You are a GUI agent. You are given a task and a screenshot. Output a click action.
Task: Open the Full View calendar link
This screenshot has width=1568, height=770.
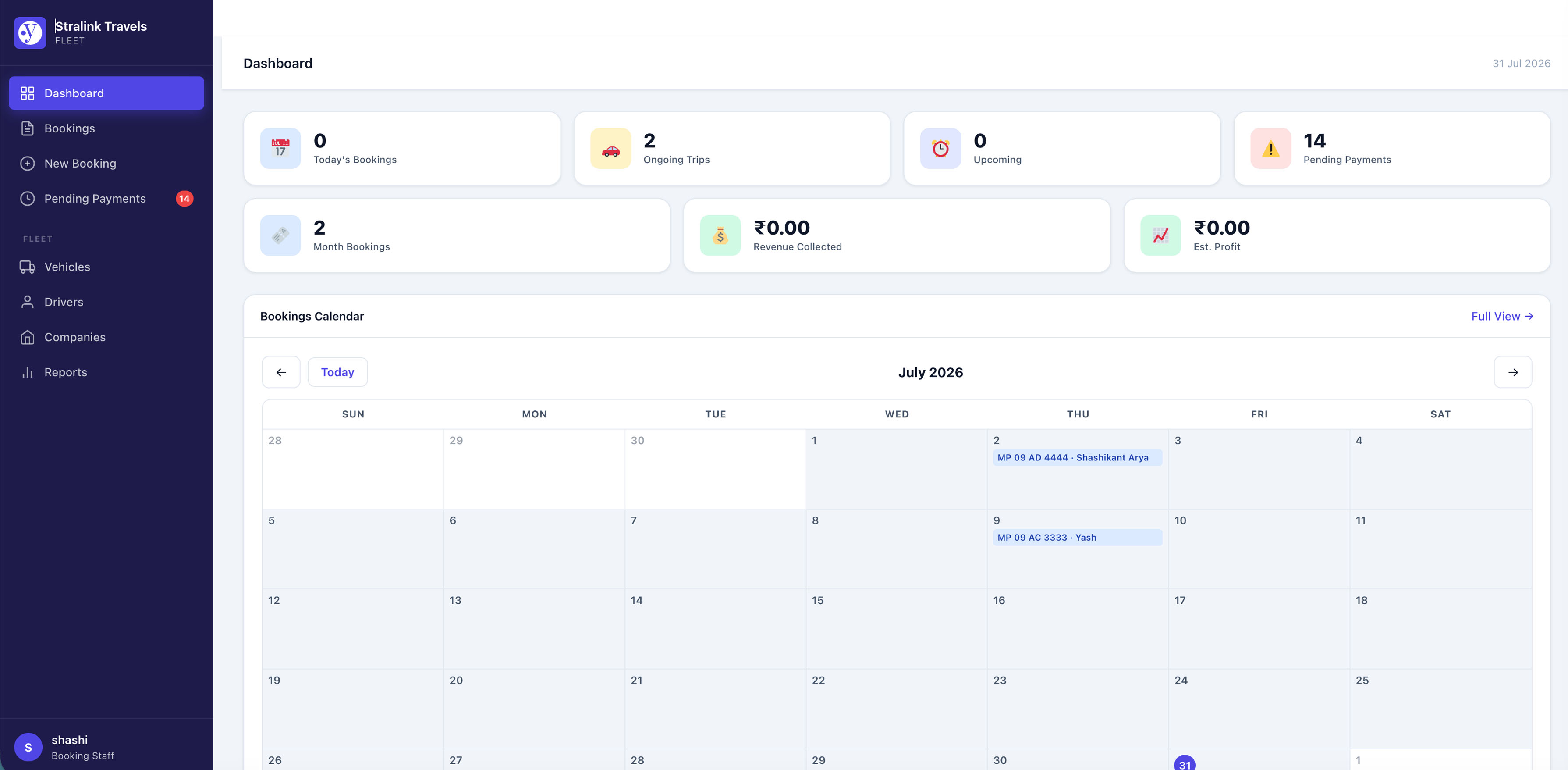pos(1502,316)
